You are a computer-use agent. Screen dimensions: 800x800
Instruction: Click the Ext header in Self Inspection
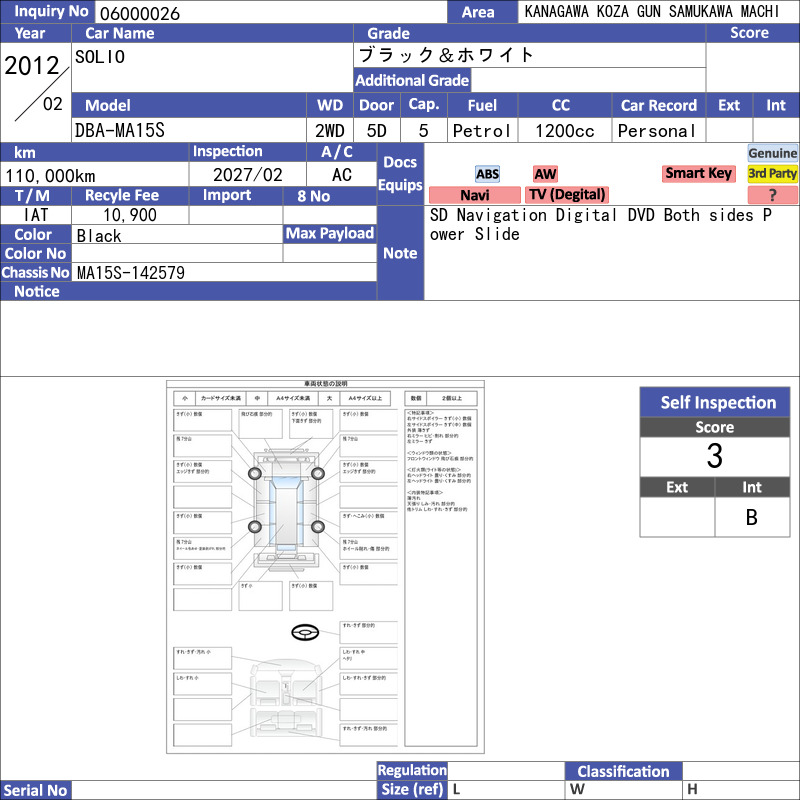click(x=677, y=487)
